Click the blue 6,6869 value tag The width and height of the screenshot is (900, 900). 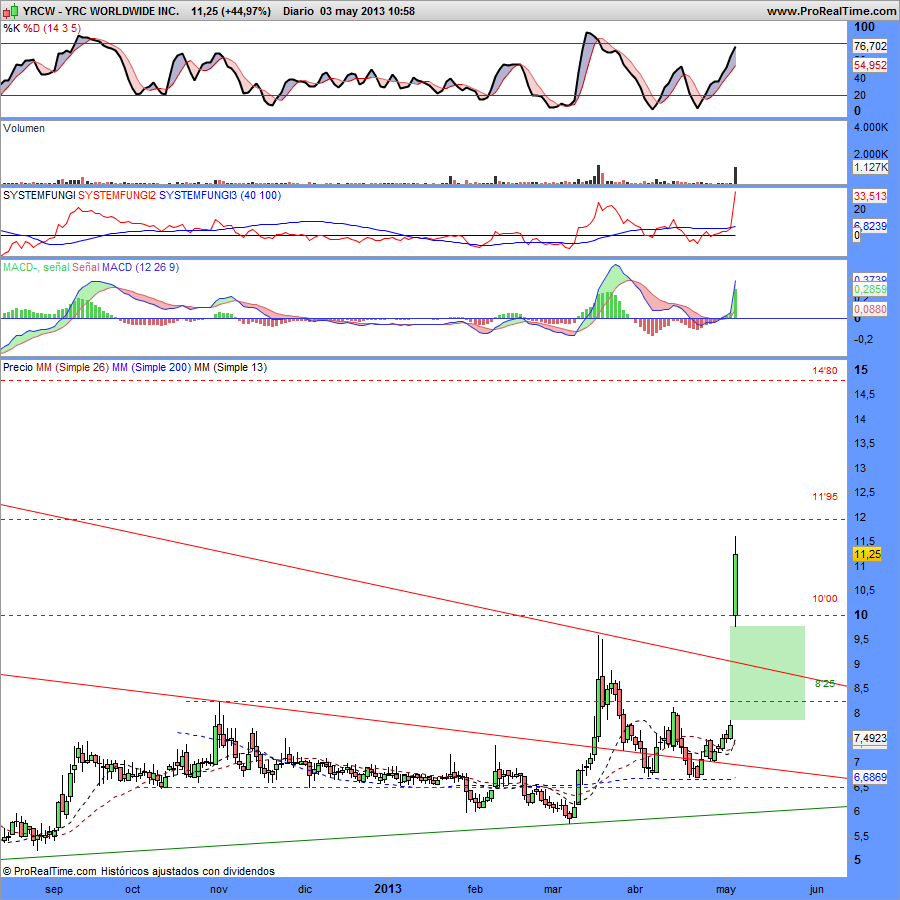coord(870,777)
